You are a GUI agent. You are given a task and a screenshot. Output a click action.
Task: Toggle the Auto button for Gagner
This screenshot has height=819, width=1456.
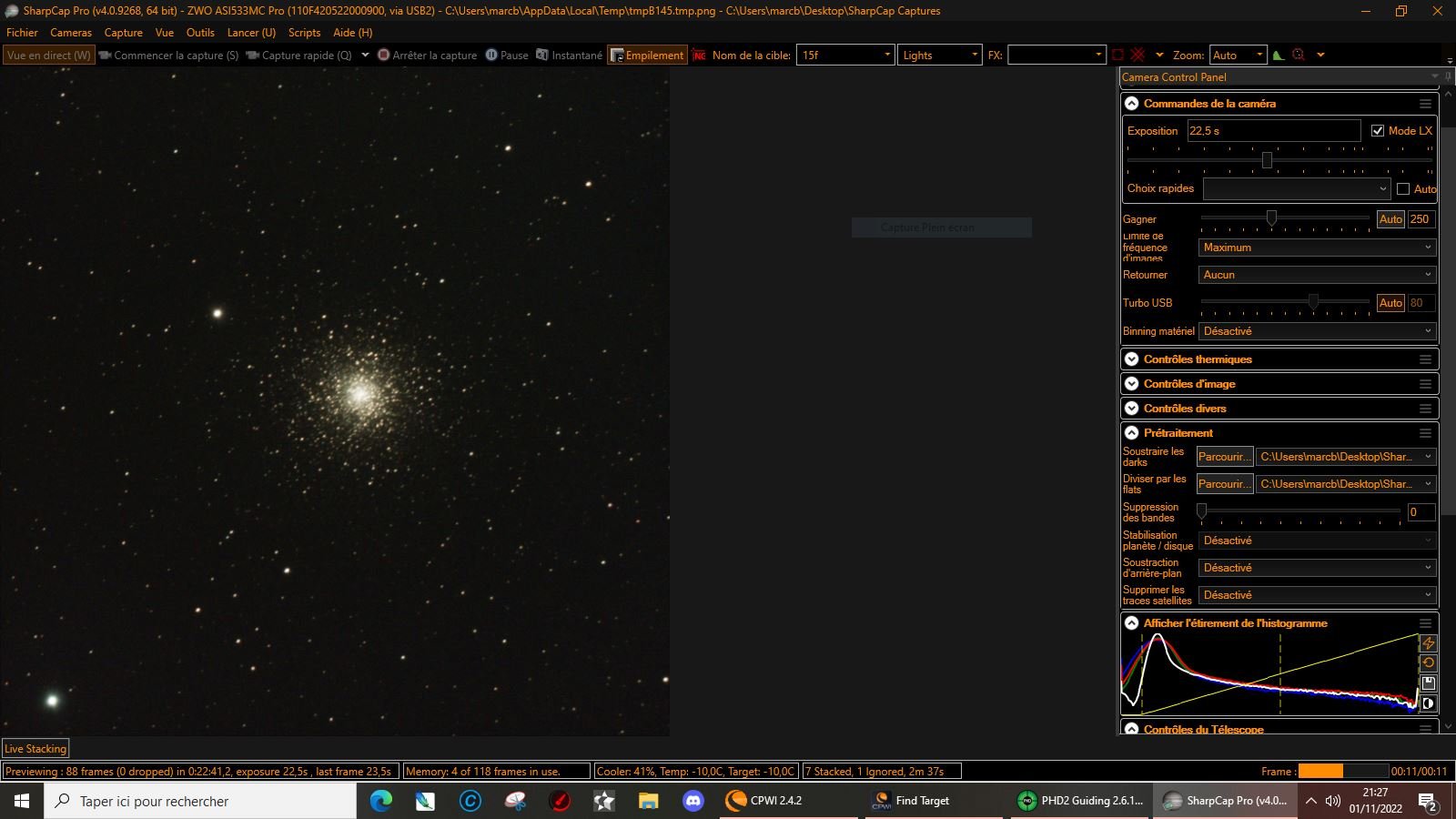1390,219
